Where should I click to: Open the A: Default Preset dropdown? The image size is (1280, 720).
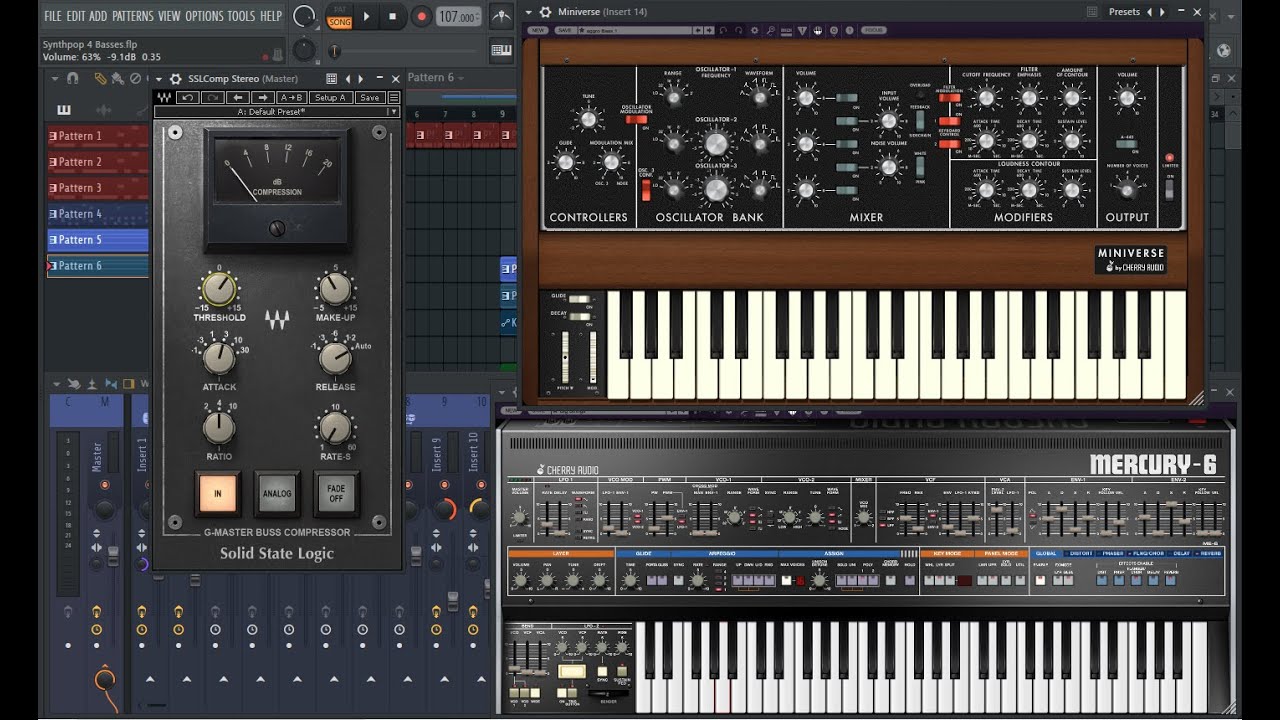pos(277,111)
